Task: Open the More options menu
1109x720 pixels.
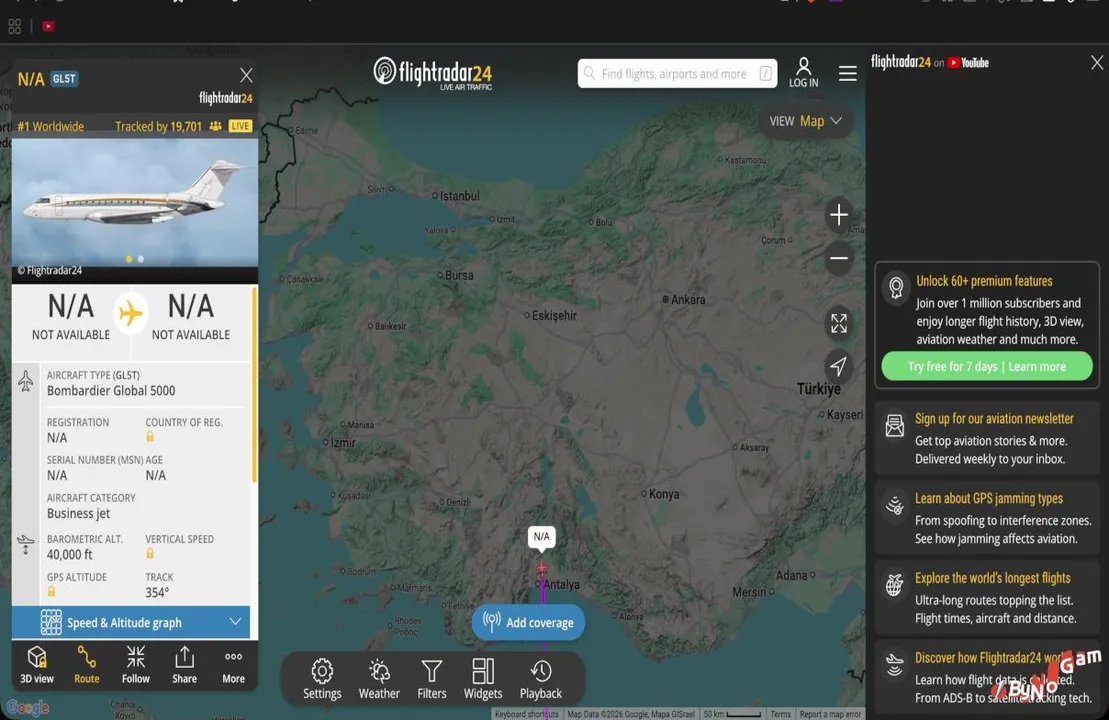Action: click(233, 666)
